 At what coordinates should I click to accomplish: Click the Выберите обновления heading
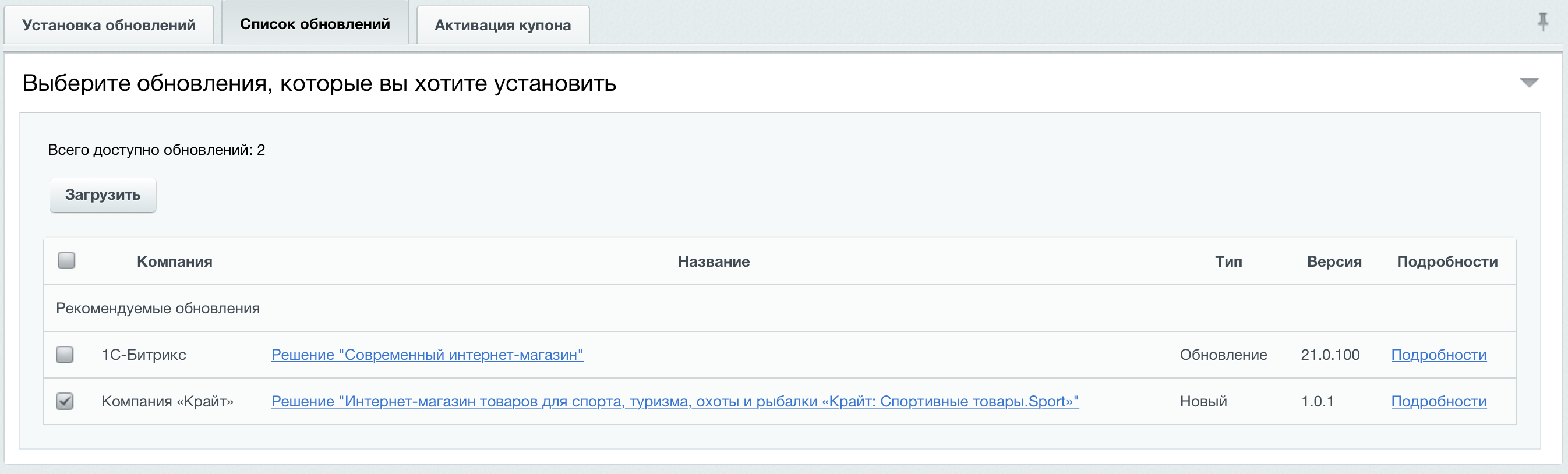[x=319, y=83]
